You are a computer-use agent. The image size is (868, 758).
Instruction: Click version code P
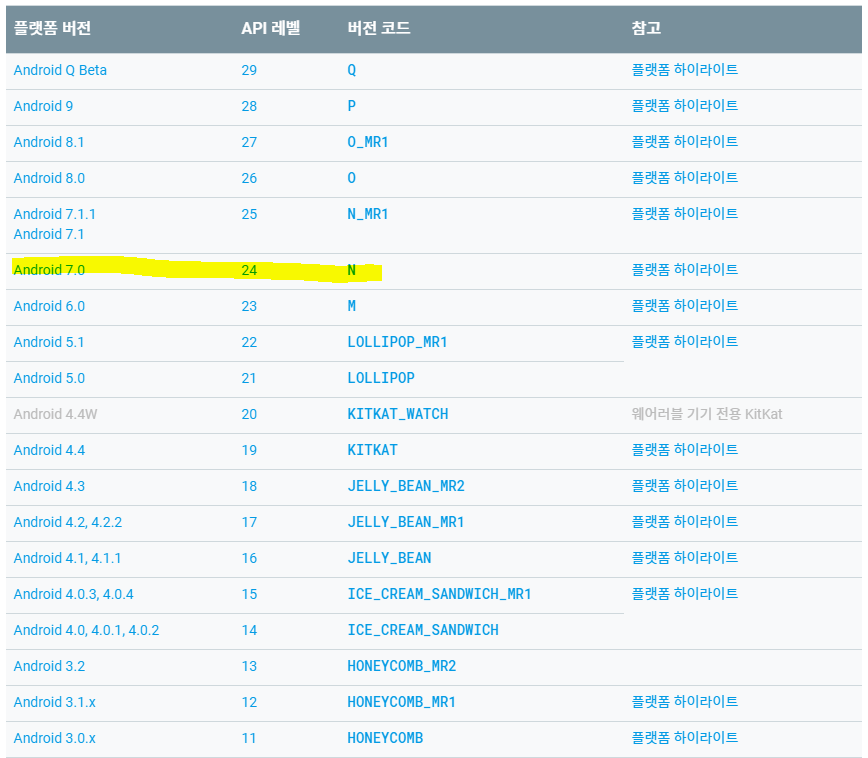(352, 106)
